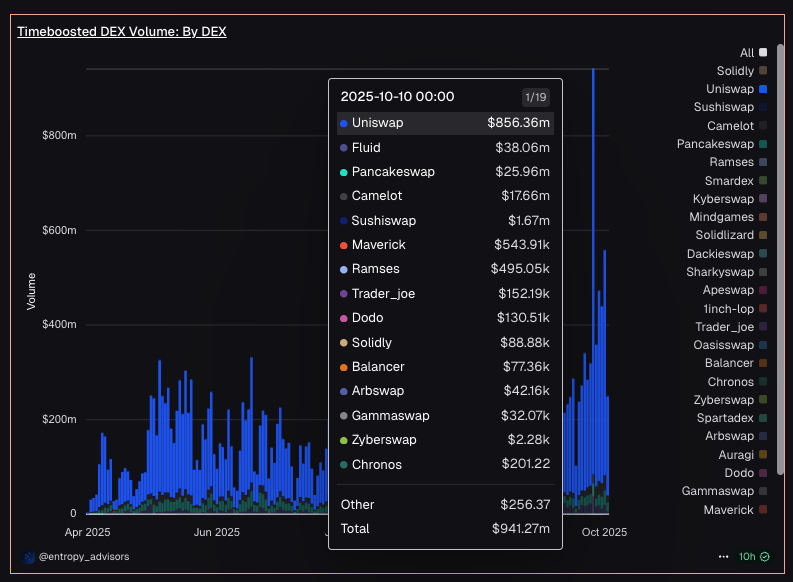
Task: Click the entropy_advisors avatar icon
Action: coord(30,556)
